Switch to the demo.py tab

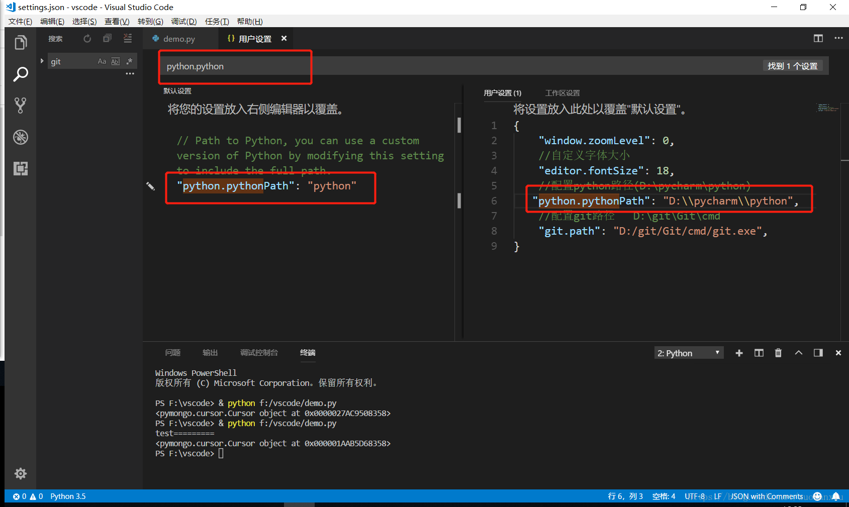point(179,39)
